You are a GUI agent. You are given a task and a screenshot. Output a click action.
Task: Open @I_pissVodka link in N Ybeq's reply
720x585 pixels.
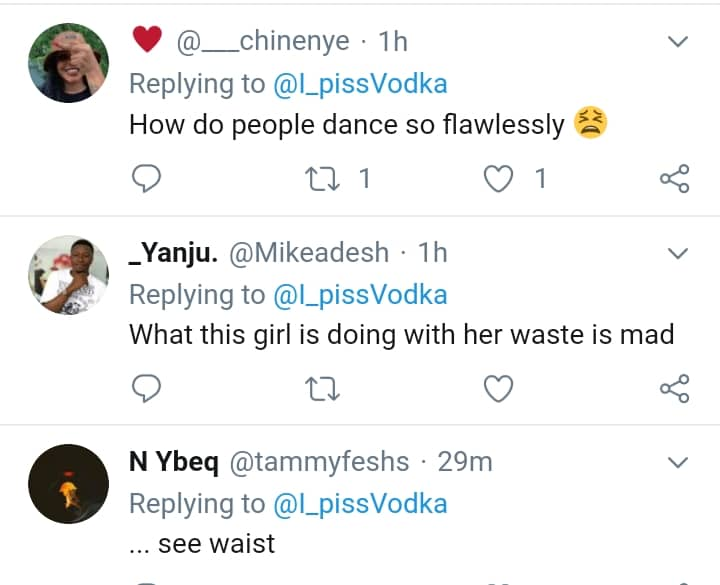360,503
